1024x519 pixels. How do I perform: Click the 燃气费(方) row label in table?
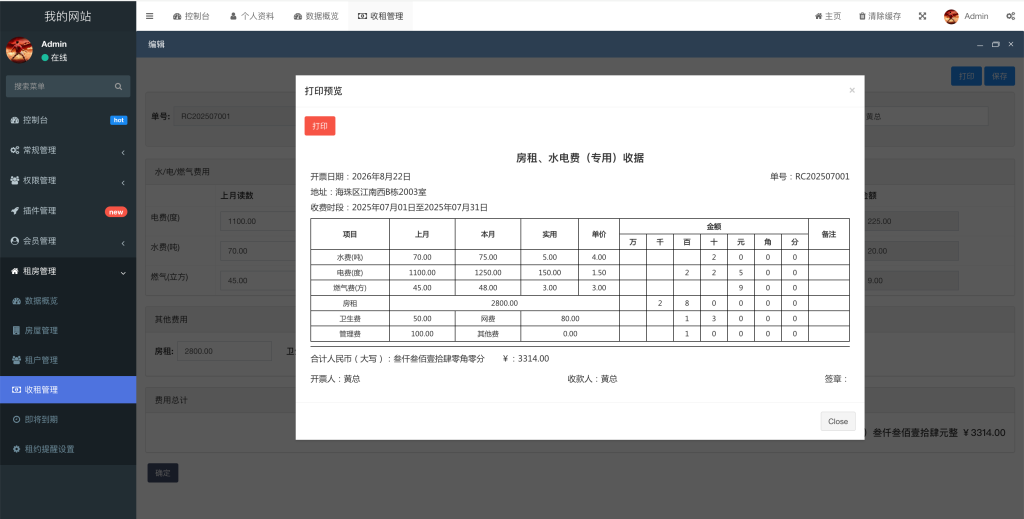click(349, 288)
